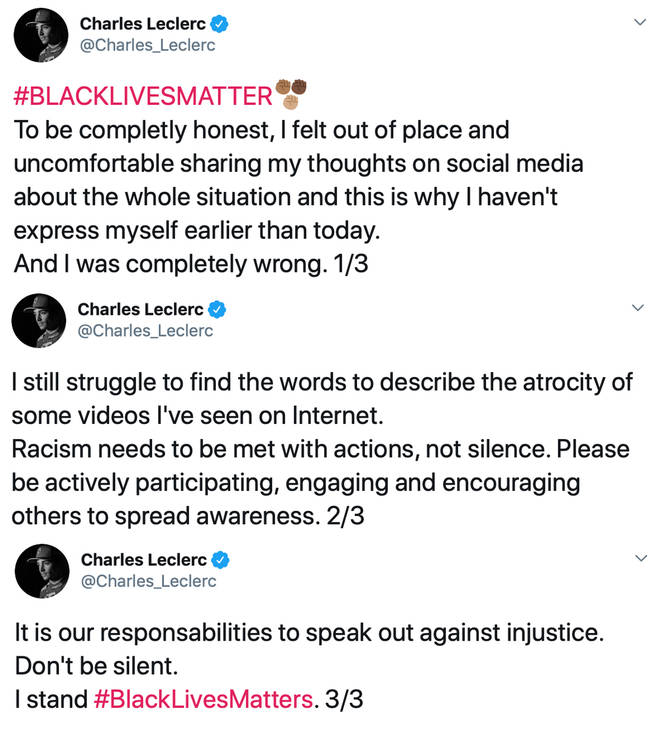Open the #BLACKLIVESMATTER hashtag link
This screenshot has width=660, height=729.
click(x=143, y=96)
